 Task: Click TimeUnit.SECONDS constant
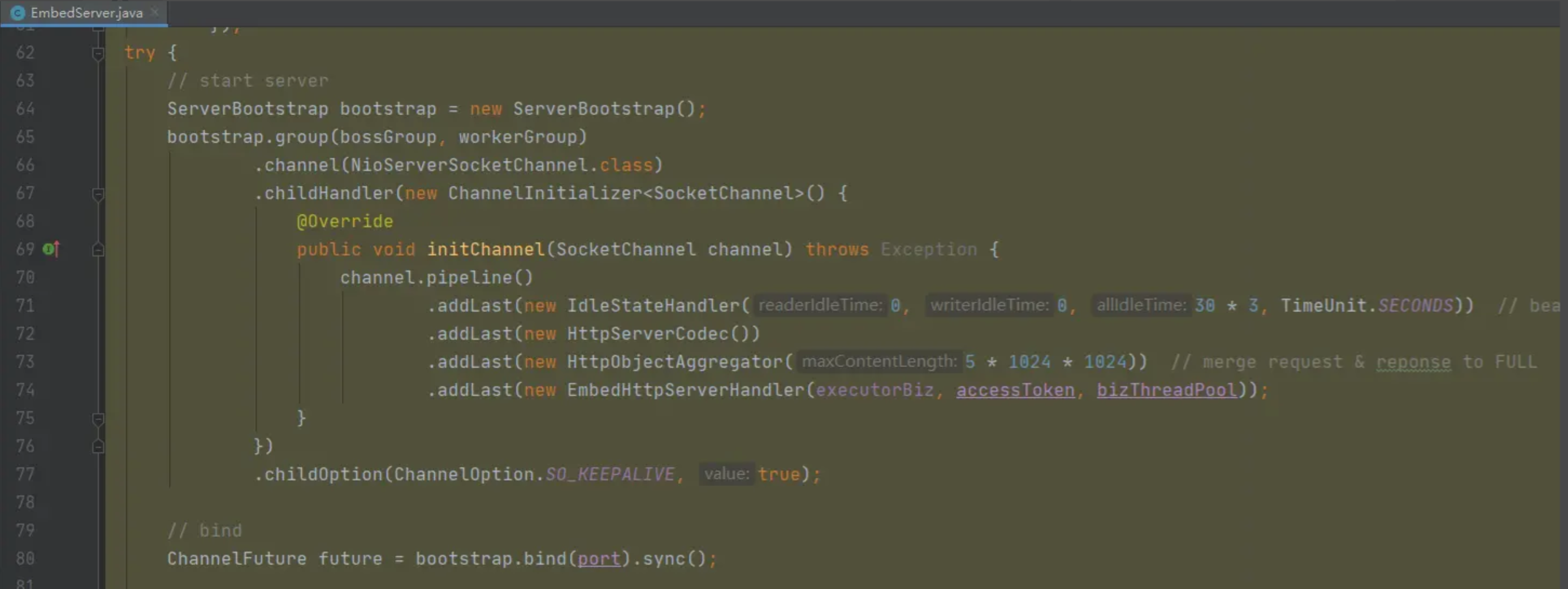1366,306
